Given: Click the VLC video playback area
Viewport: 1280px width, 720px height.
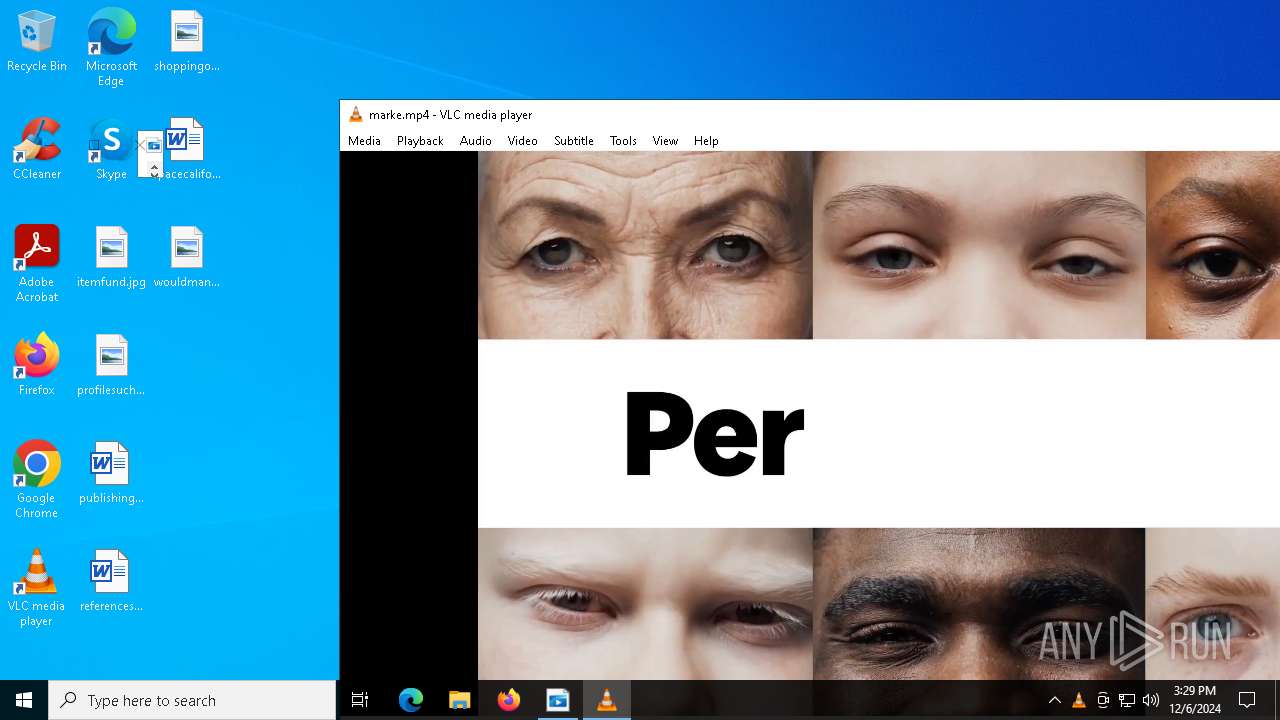Looking at the screenshot, I should pos(810,415).
